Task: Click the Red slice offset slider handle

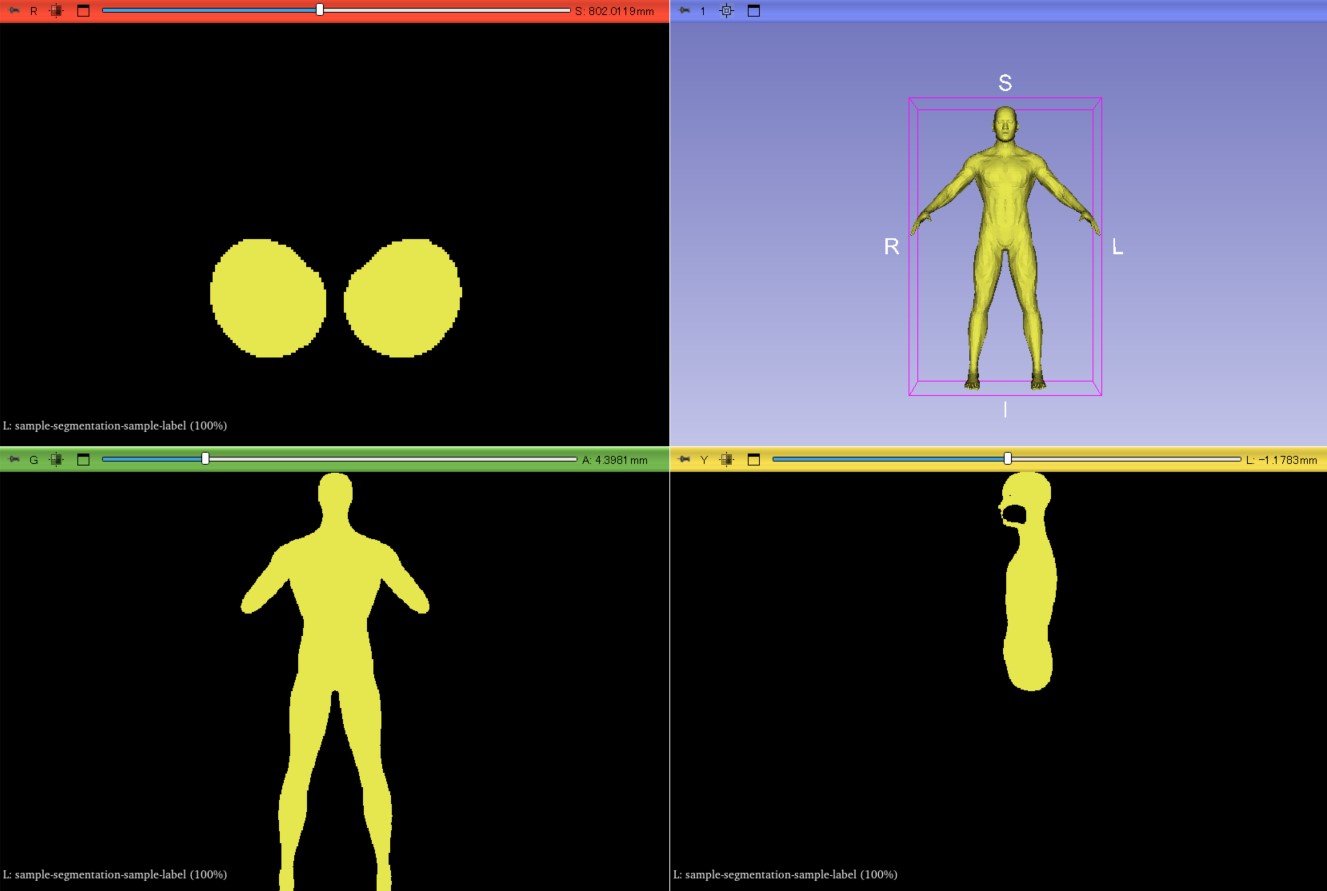Action: (320, 10)
